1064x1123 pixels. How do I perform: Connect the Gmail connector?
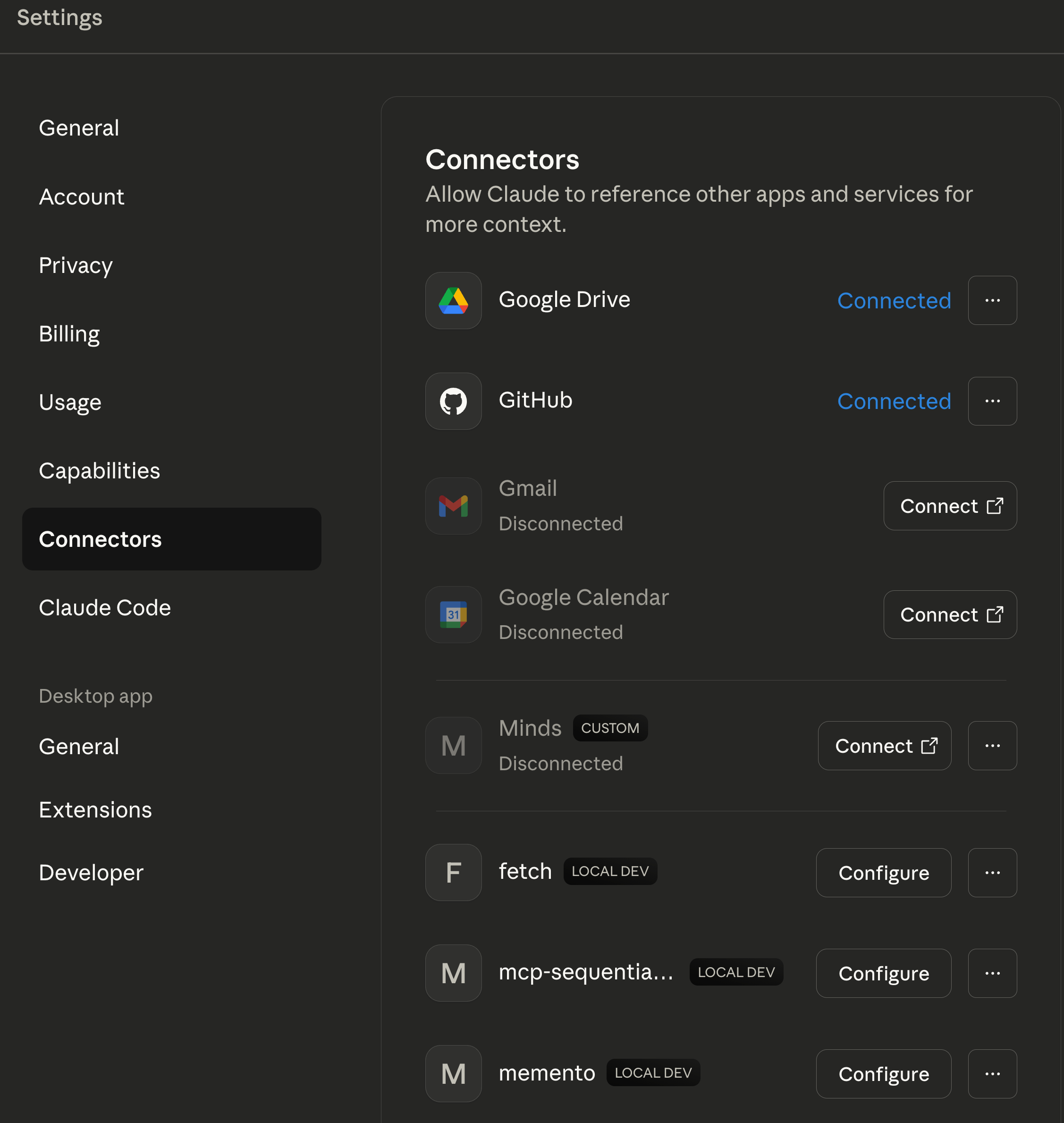click(x=949, y=506)
